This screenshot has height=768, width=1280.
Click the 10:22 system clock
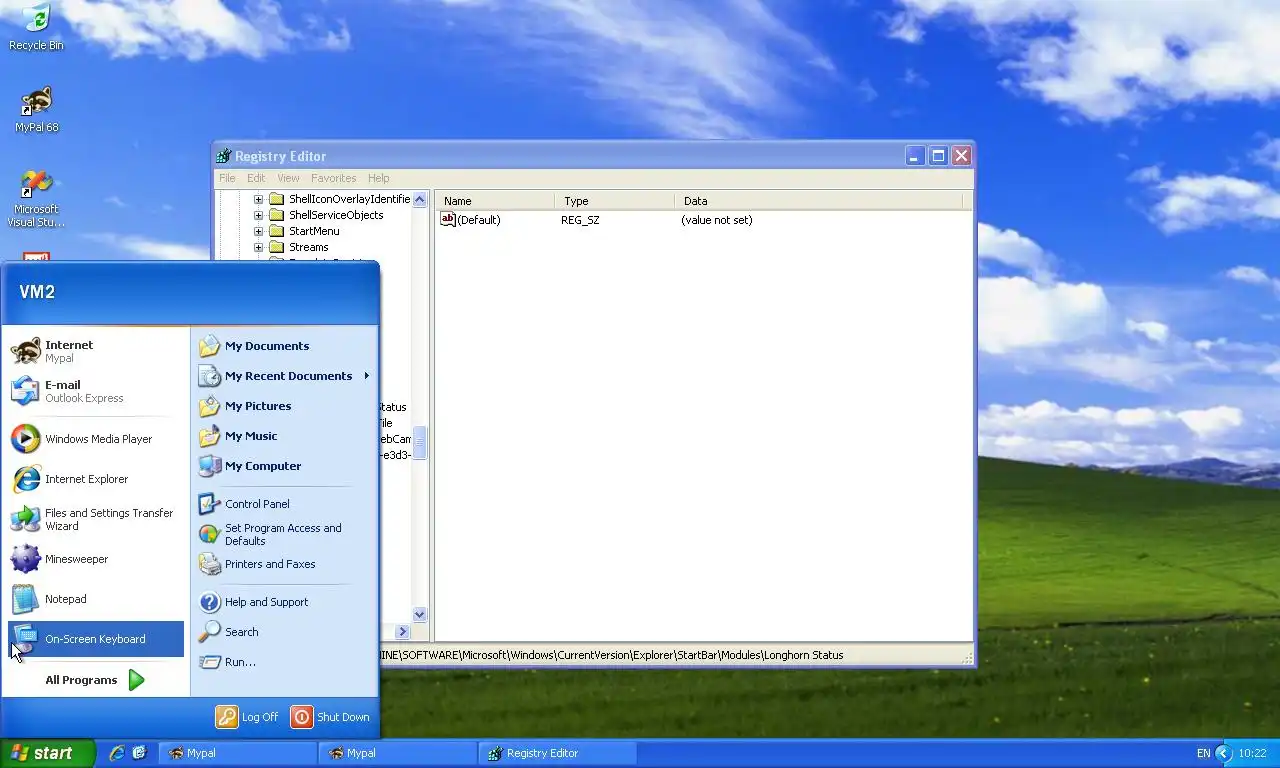(1252, 753)
